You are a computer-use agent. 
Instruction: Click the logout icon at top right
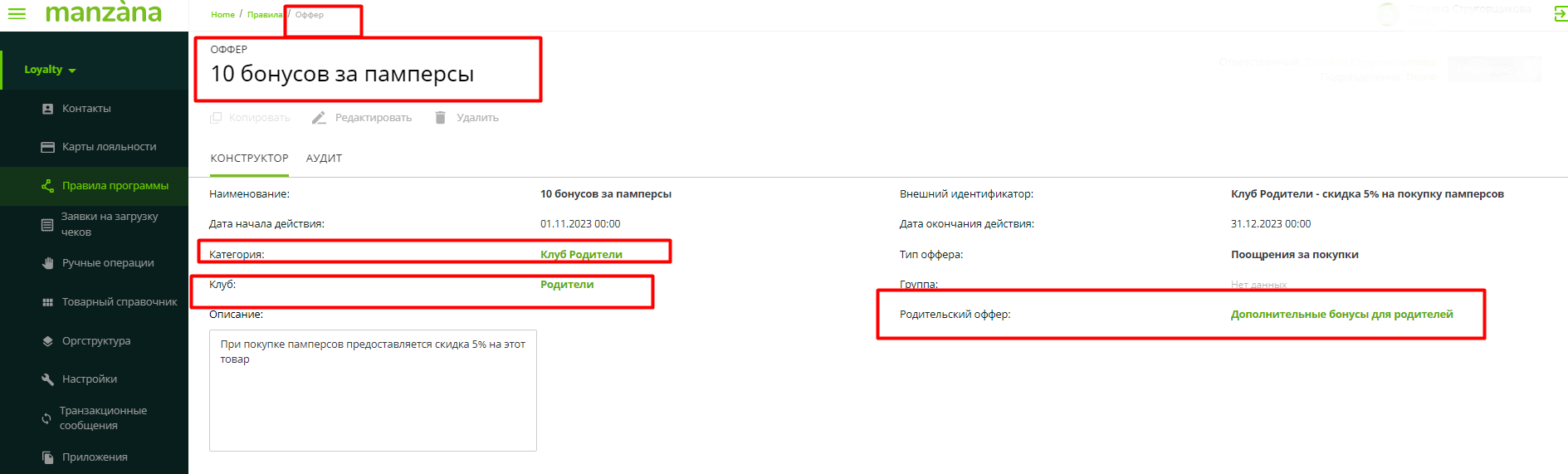pos(1560,14)
